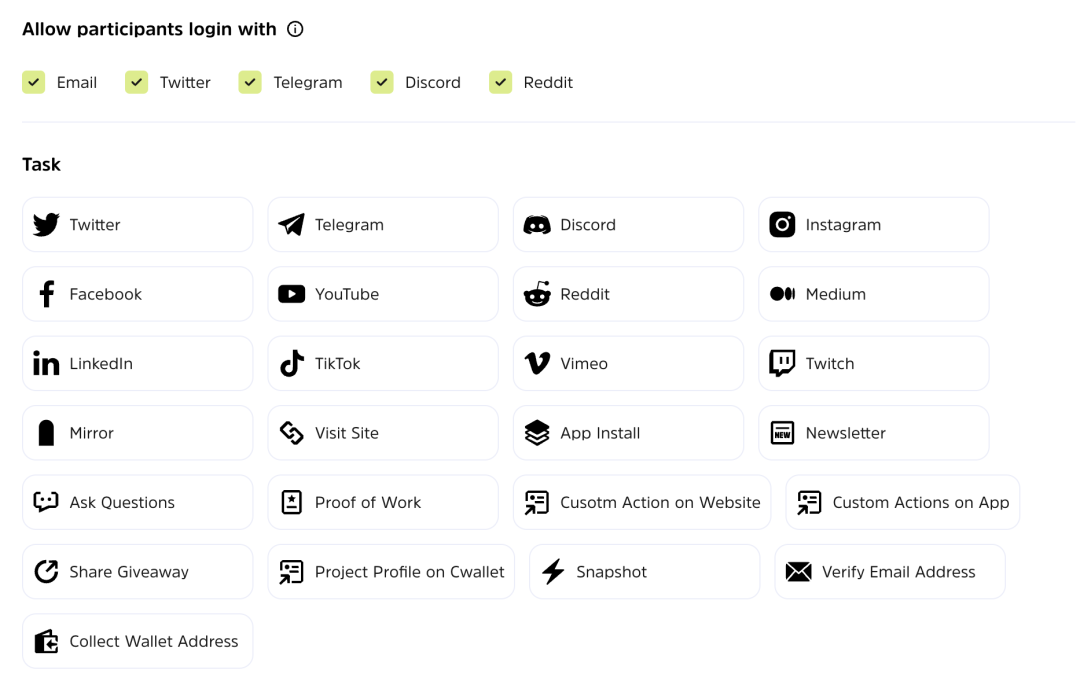Choose the Instagram camera icon
This screenshot has width=1080, height=685.
point(782,225)
